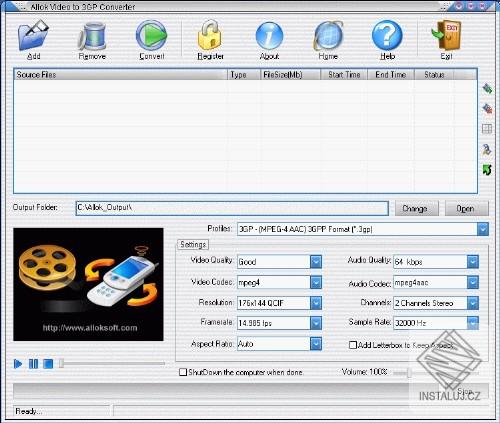Open the Home globe icon
Viewport: 500px width, 423px height.
point(328,36)
